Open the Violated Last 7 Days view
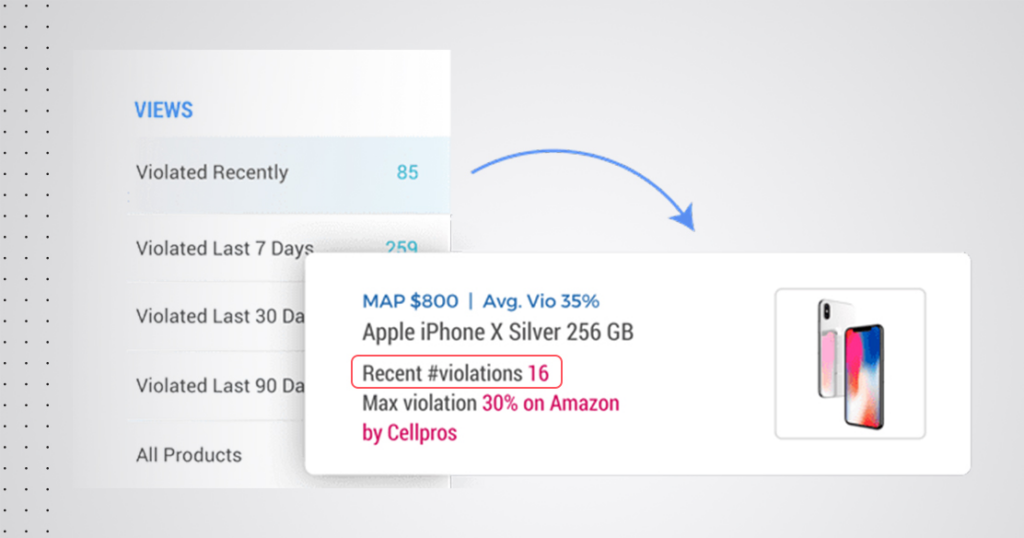The image size is (1024, 538). tap(224, 248)
